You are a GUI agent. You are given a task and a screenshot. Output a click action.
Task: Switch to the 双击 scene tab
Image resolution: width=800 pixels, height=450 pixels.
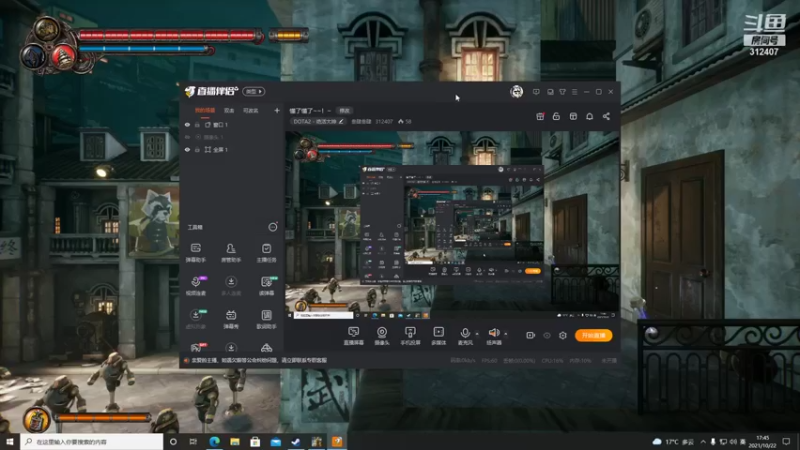pyautogui.click(x=229, y=110)
